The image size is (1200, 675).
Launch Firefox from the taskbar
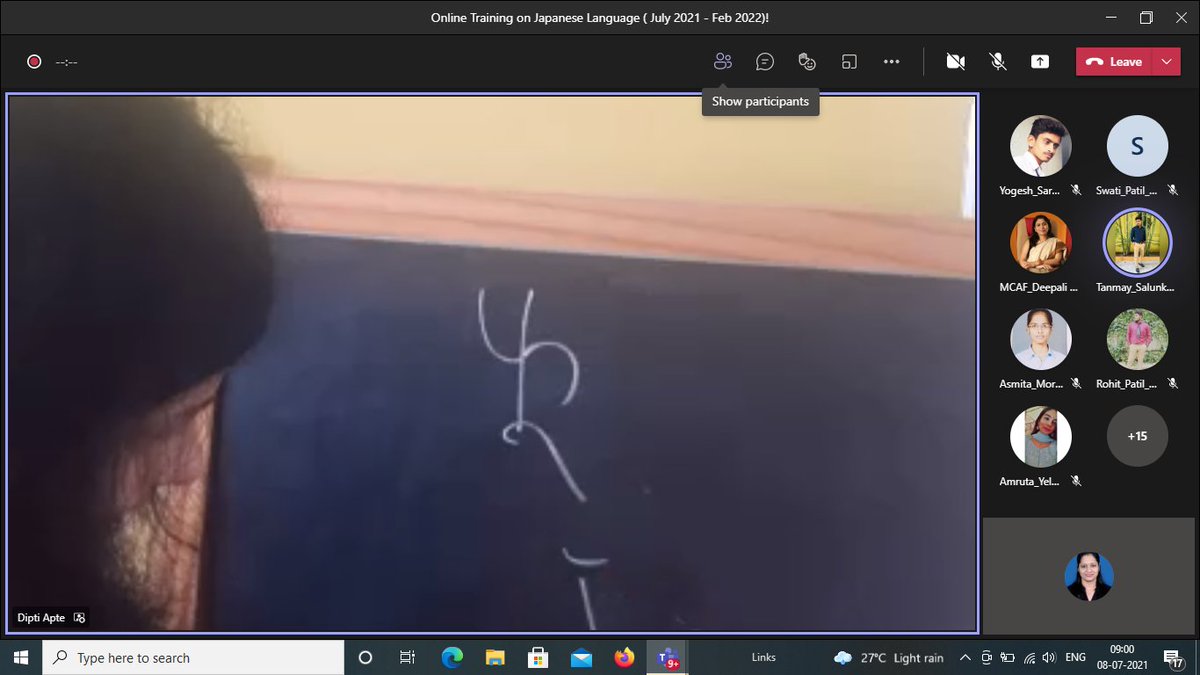point(624,657)
